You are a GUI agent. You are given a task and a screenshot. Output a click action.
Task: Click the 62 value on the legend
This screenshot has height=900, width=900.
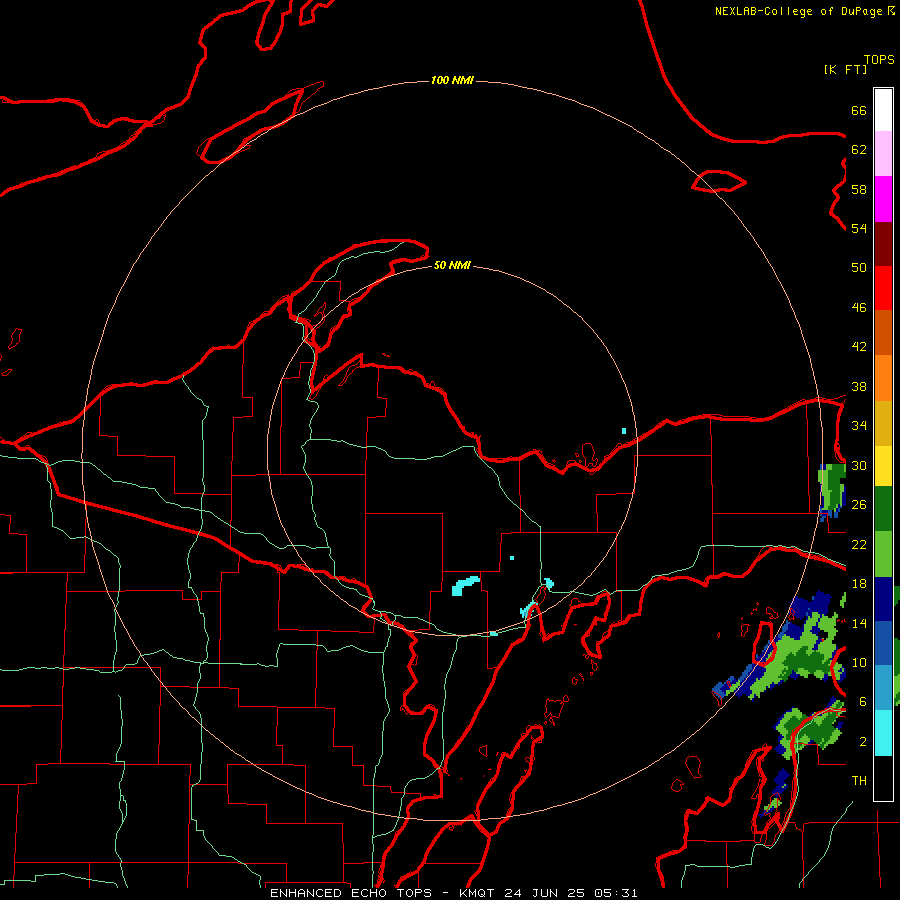(x=859, y=150)
